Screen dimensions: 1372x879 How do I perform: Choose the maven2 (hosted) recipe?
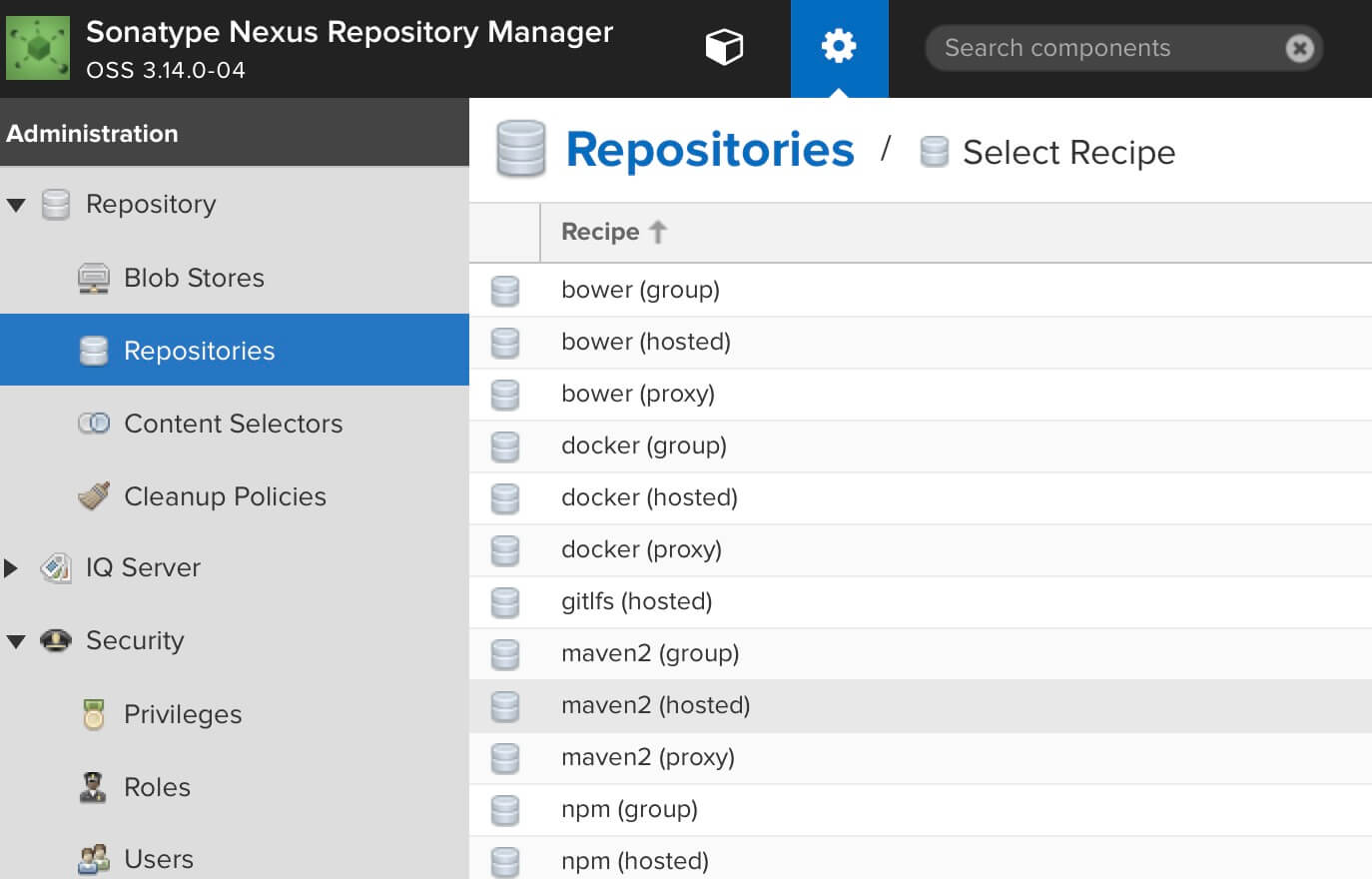tap(921, 706)
